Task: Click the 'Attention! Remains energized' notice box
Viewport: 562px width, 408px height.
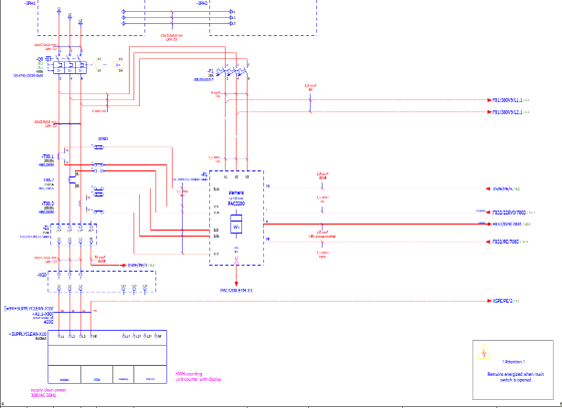Action: 513,370
